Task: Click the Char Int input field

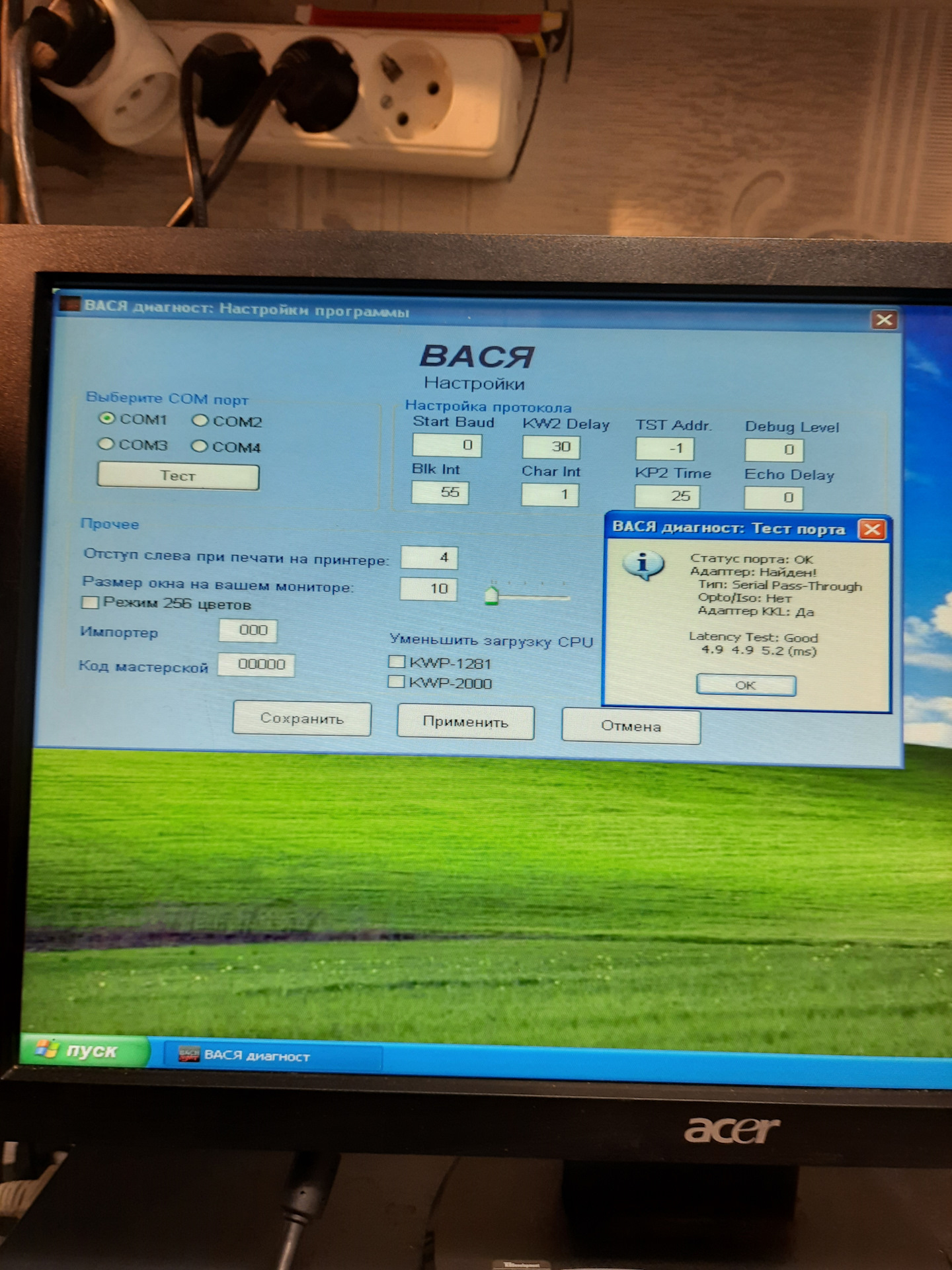Action: pos(550,495)
